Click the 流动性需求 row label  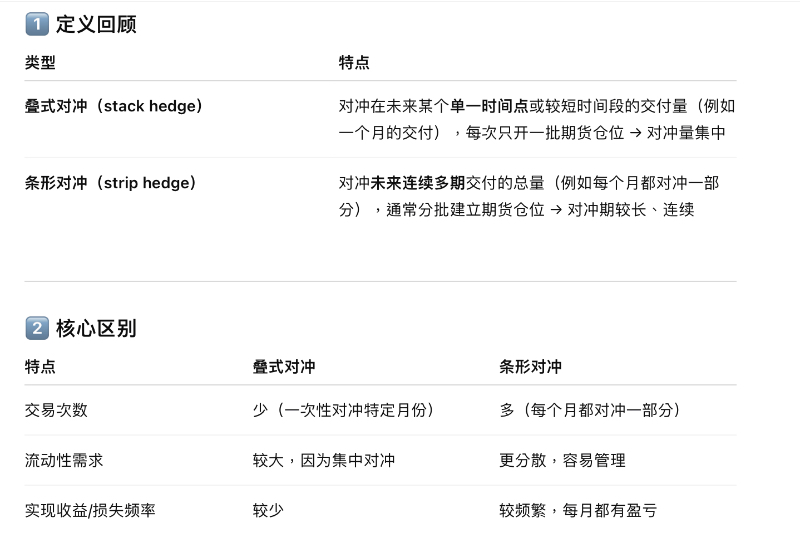64,460
